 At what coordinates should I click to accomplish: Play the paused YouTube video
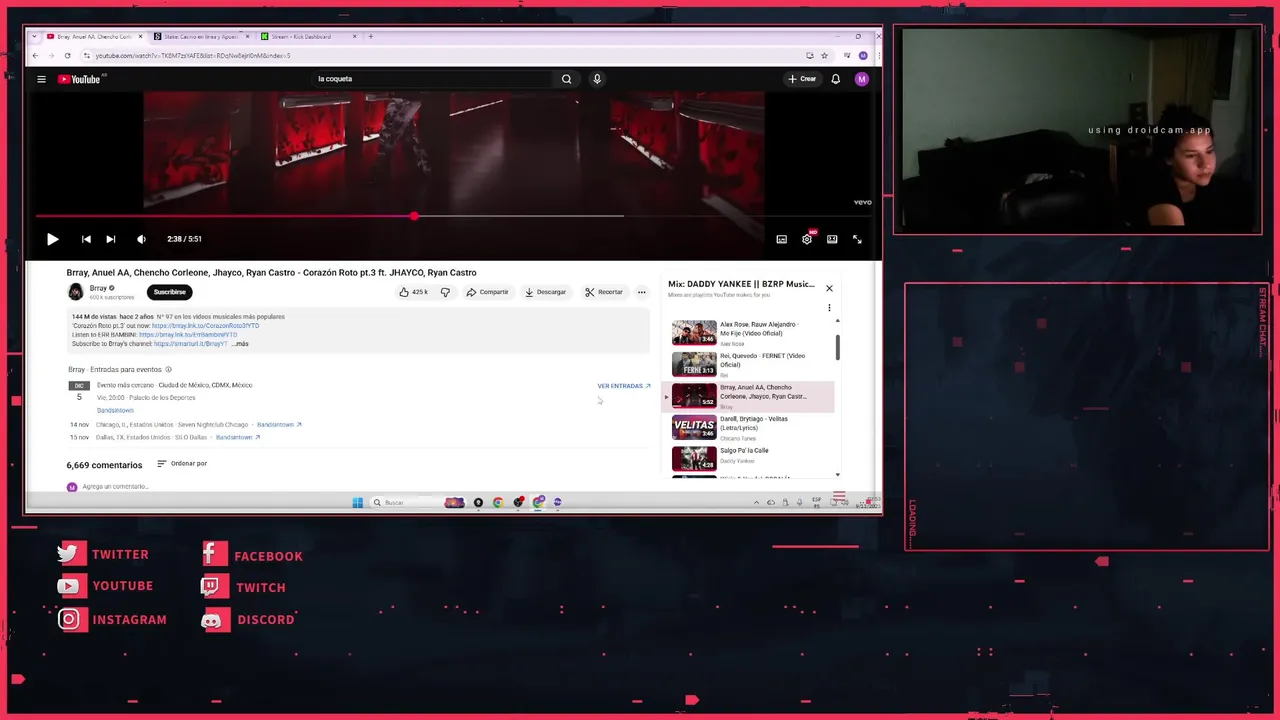tap(52, 239)
